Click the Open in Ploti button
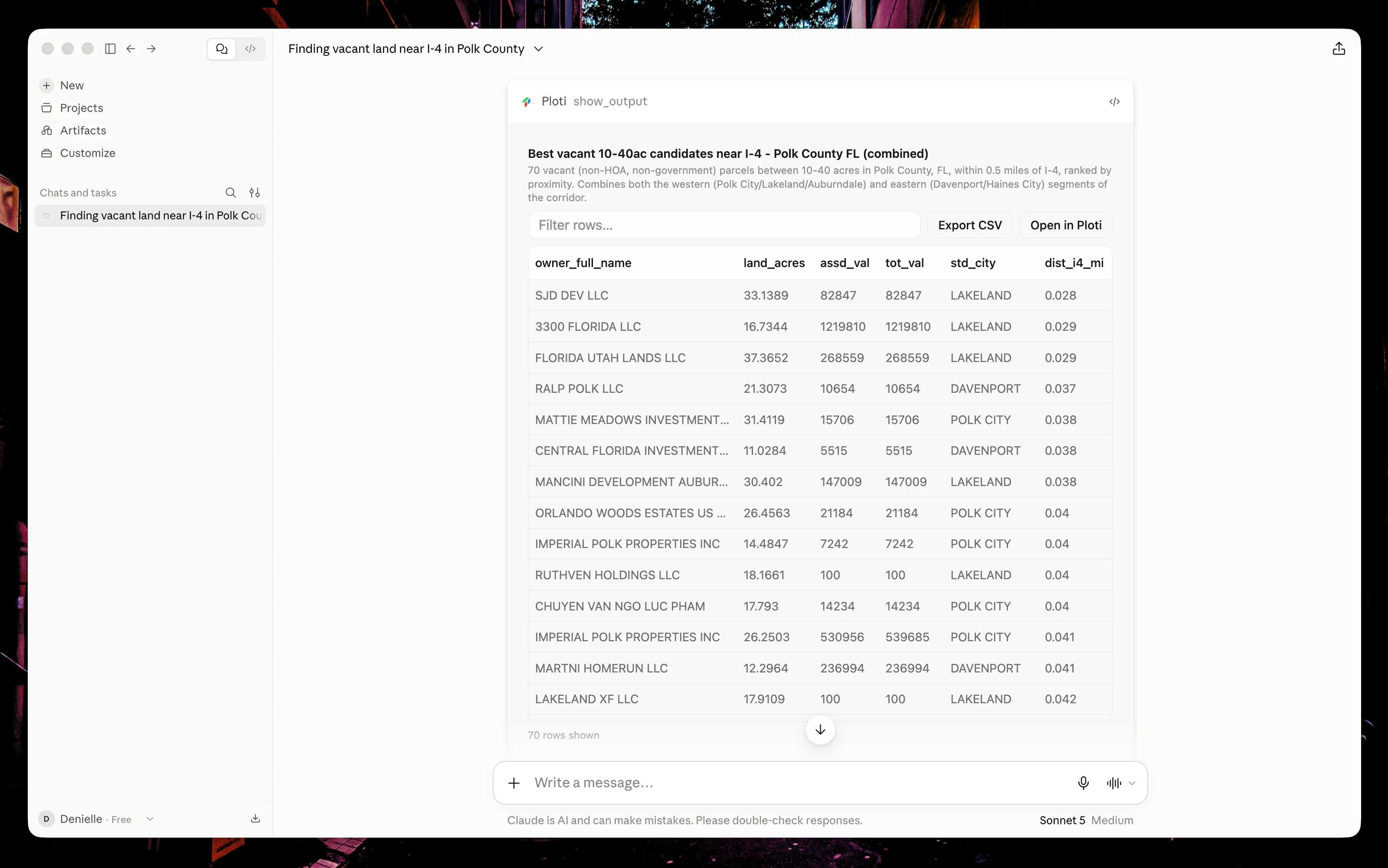This screenshot has width=1388, height=868. (x=1066, y=225)
